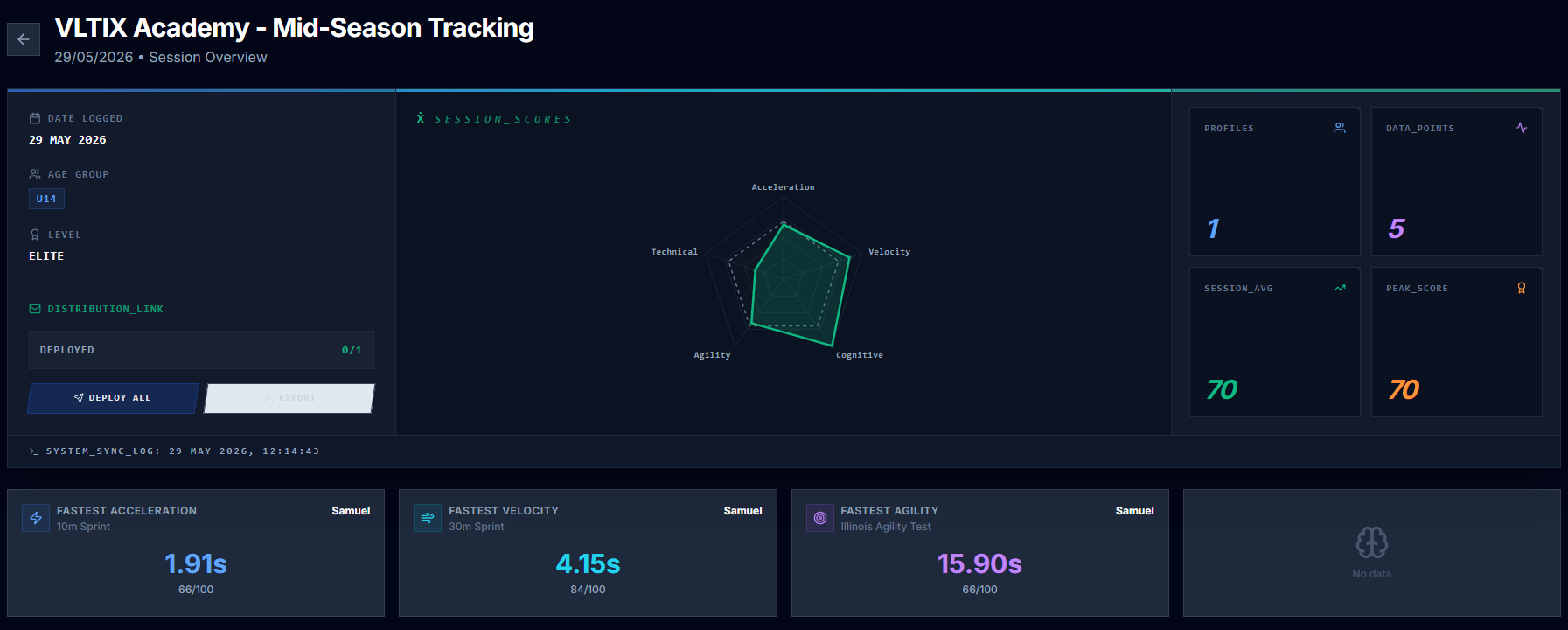
Task: Click the SYSTEM_SYNC_LOG timestamp line
Action: [183, 451]
